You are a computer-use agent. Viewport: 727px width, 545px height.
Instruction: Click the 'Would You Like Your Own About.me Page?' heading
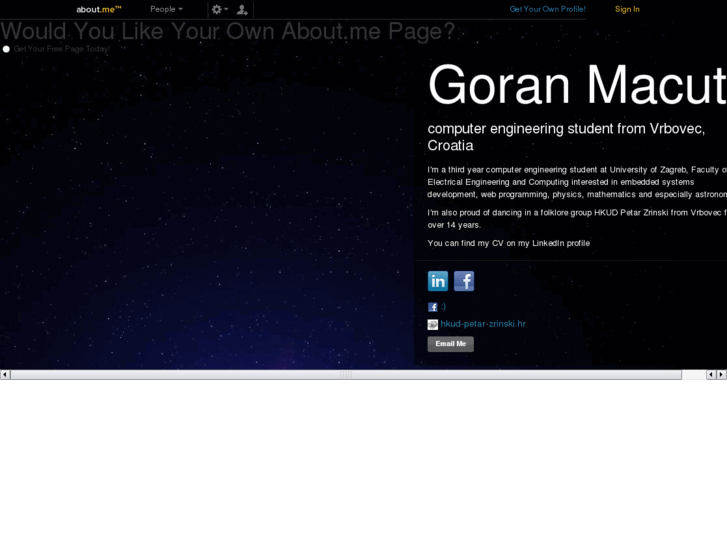click(228, 31)
